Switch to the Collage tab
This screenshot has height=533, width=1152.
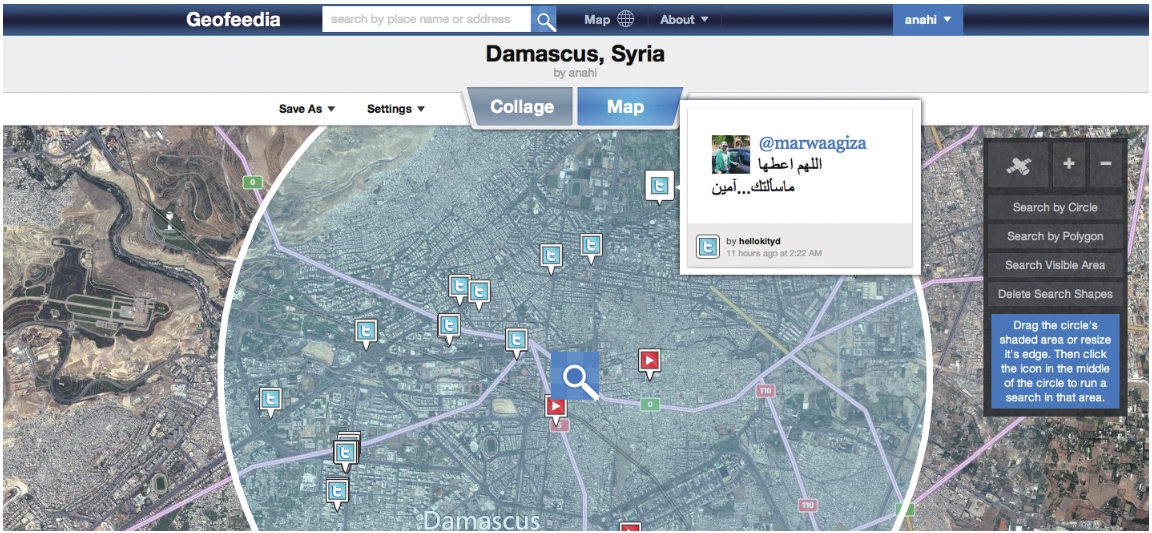522,107
